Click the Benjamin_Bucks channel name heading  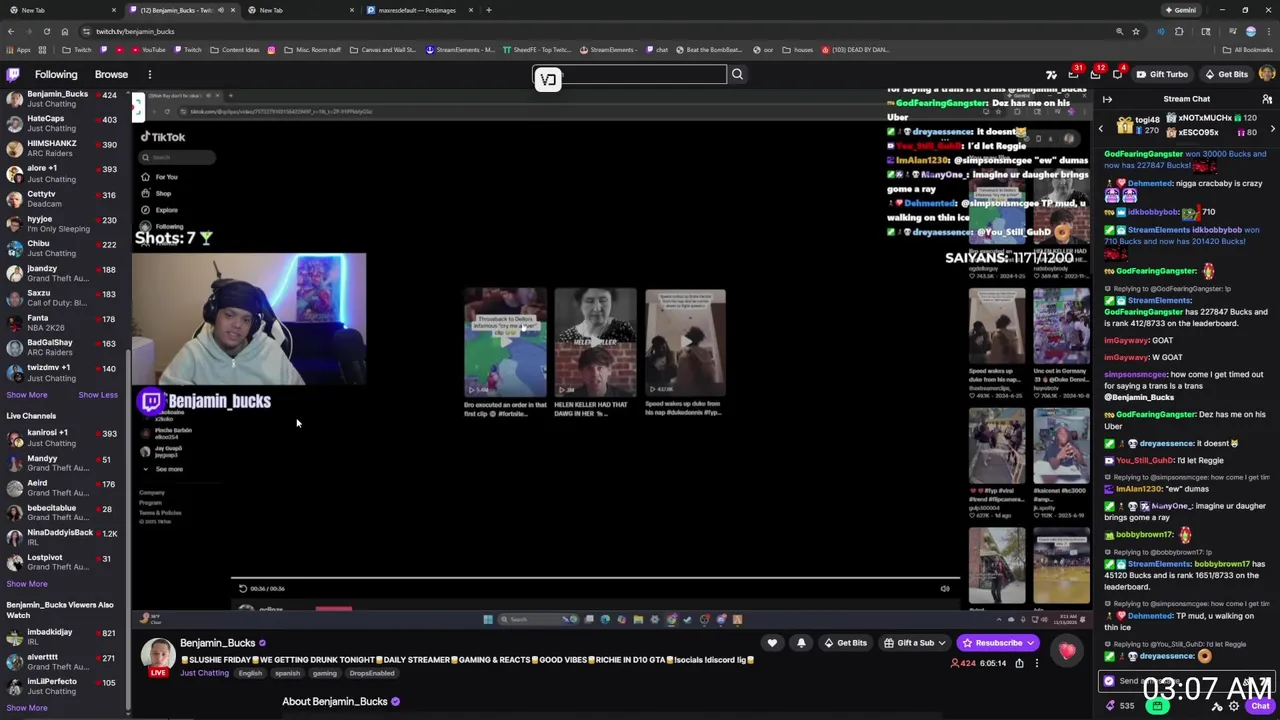pos(218,643)
